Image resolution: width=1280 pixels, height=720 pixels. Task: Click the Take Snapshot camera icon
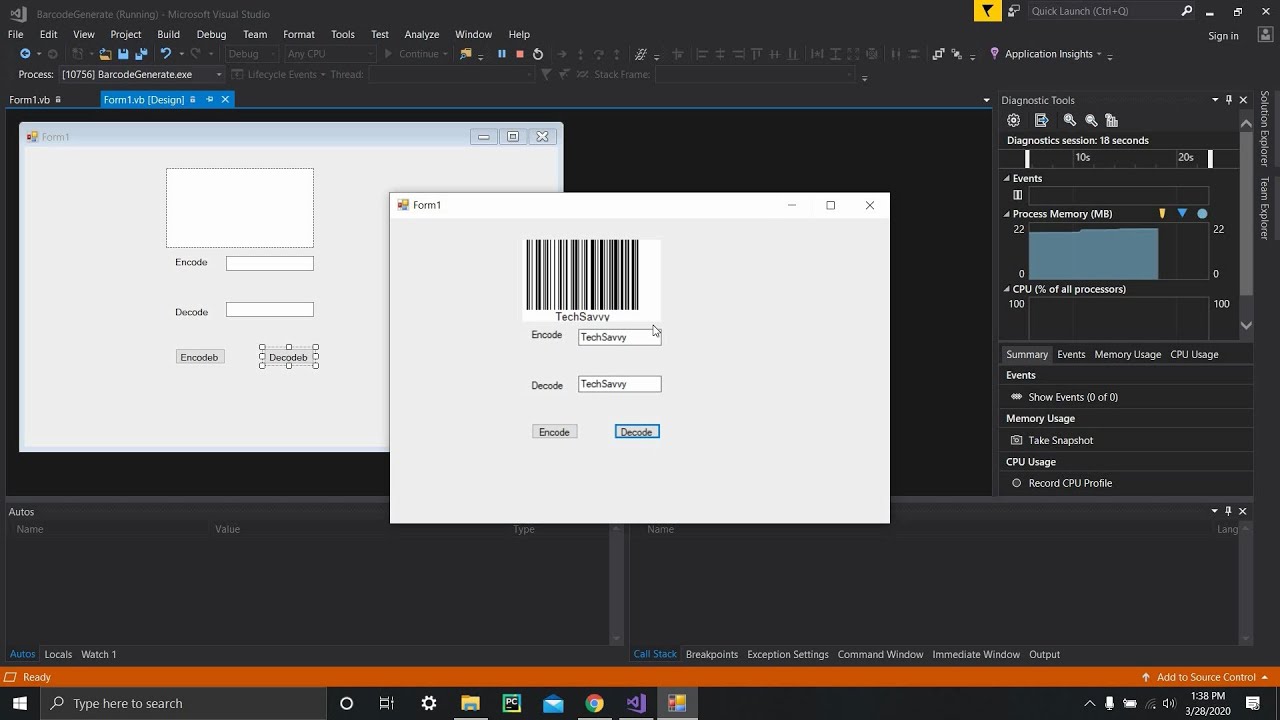1016,440
